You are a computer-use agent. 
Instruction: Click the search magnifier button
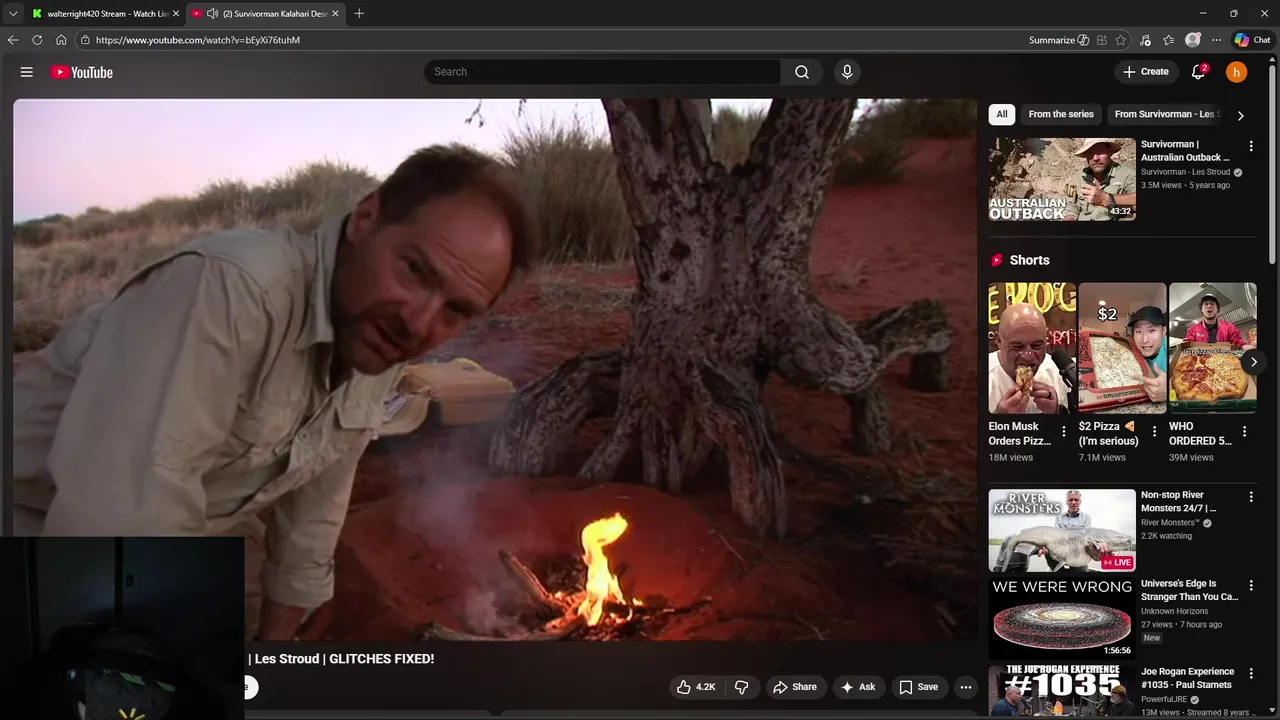802,72
